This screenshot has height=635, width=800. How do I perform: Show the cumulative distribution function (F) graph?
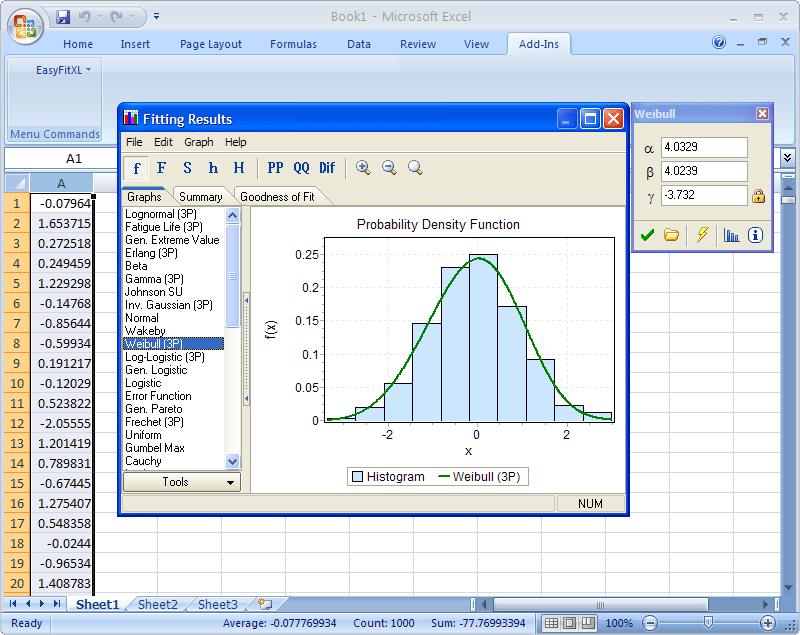161,168
